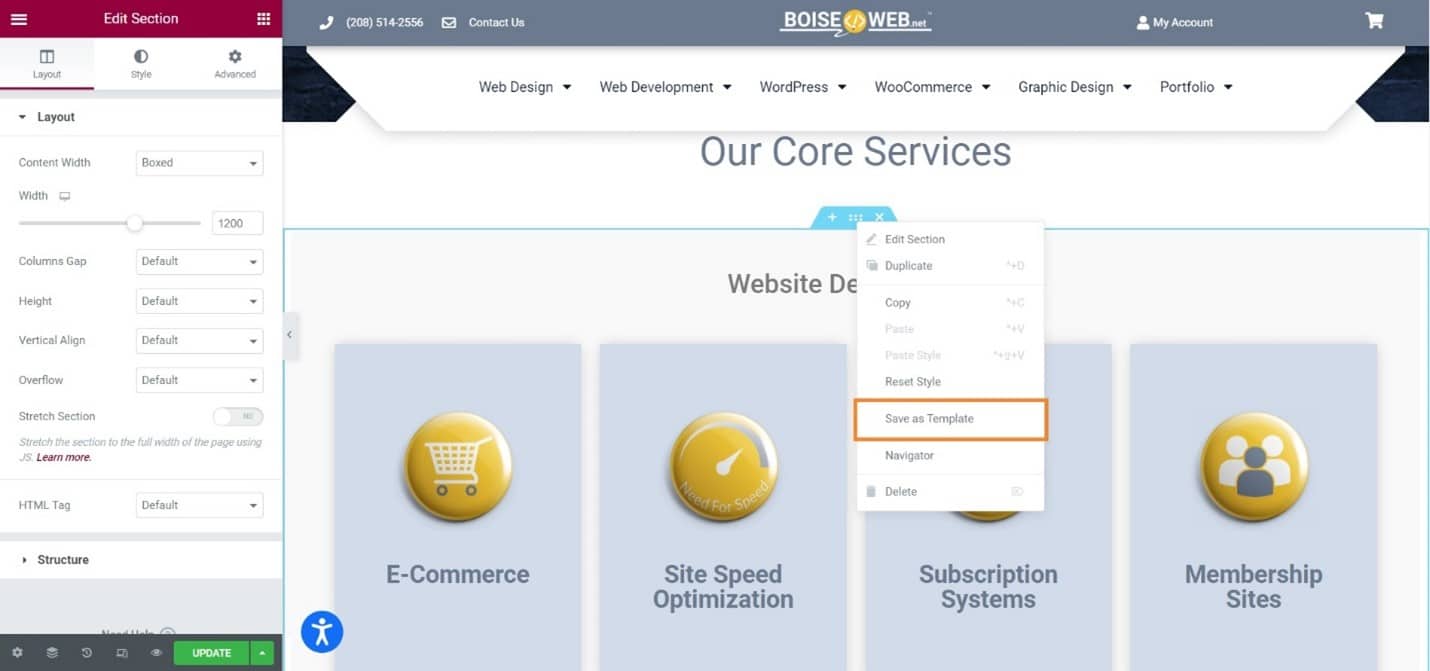Open the widgets grid panel icon
1430x671 pixels.
point(263,19)
